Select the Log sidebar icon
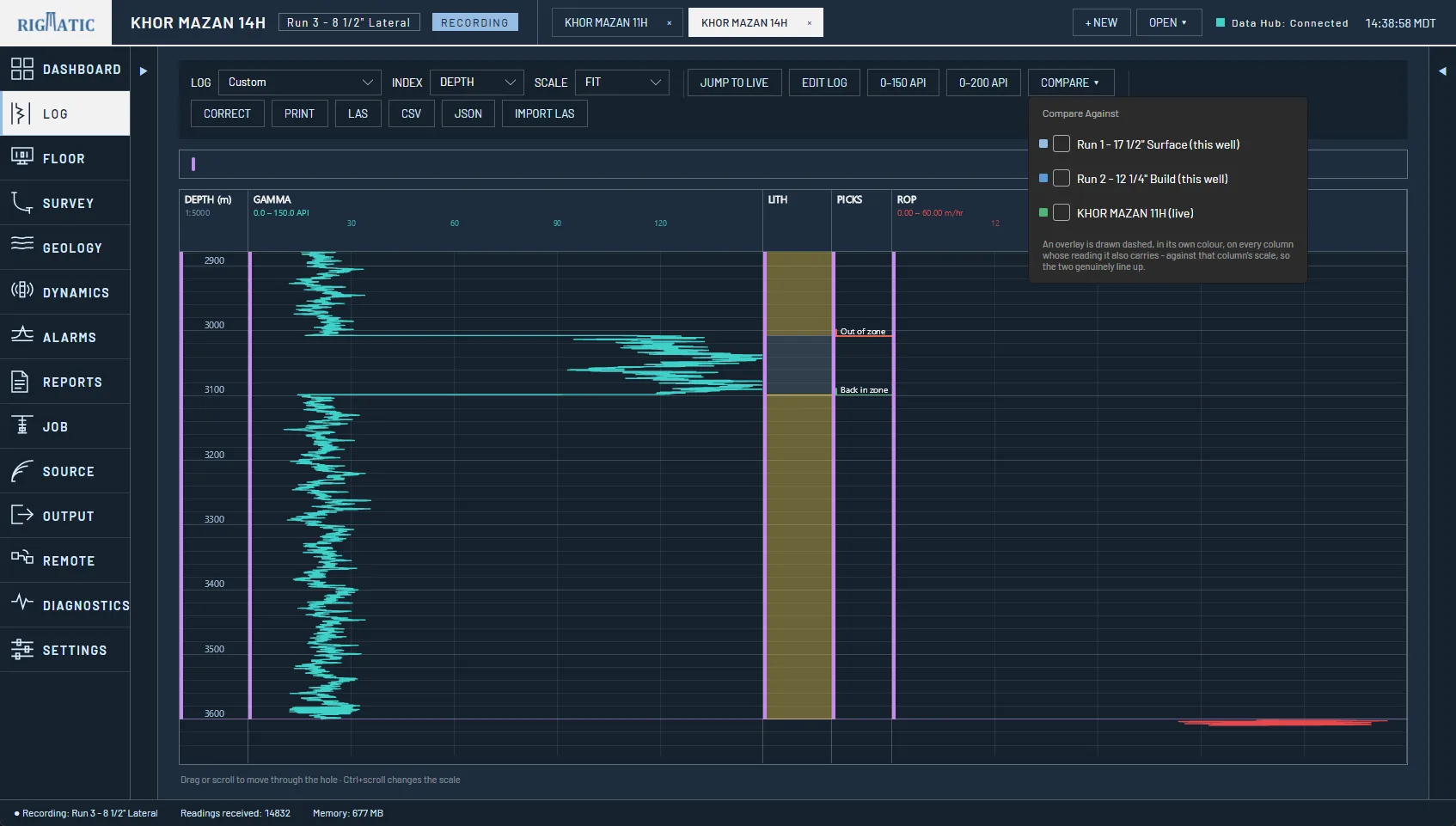Screen dimensions: 1456x826 22,113
